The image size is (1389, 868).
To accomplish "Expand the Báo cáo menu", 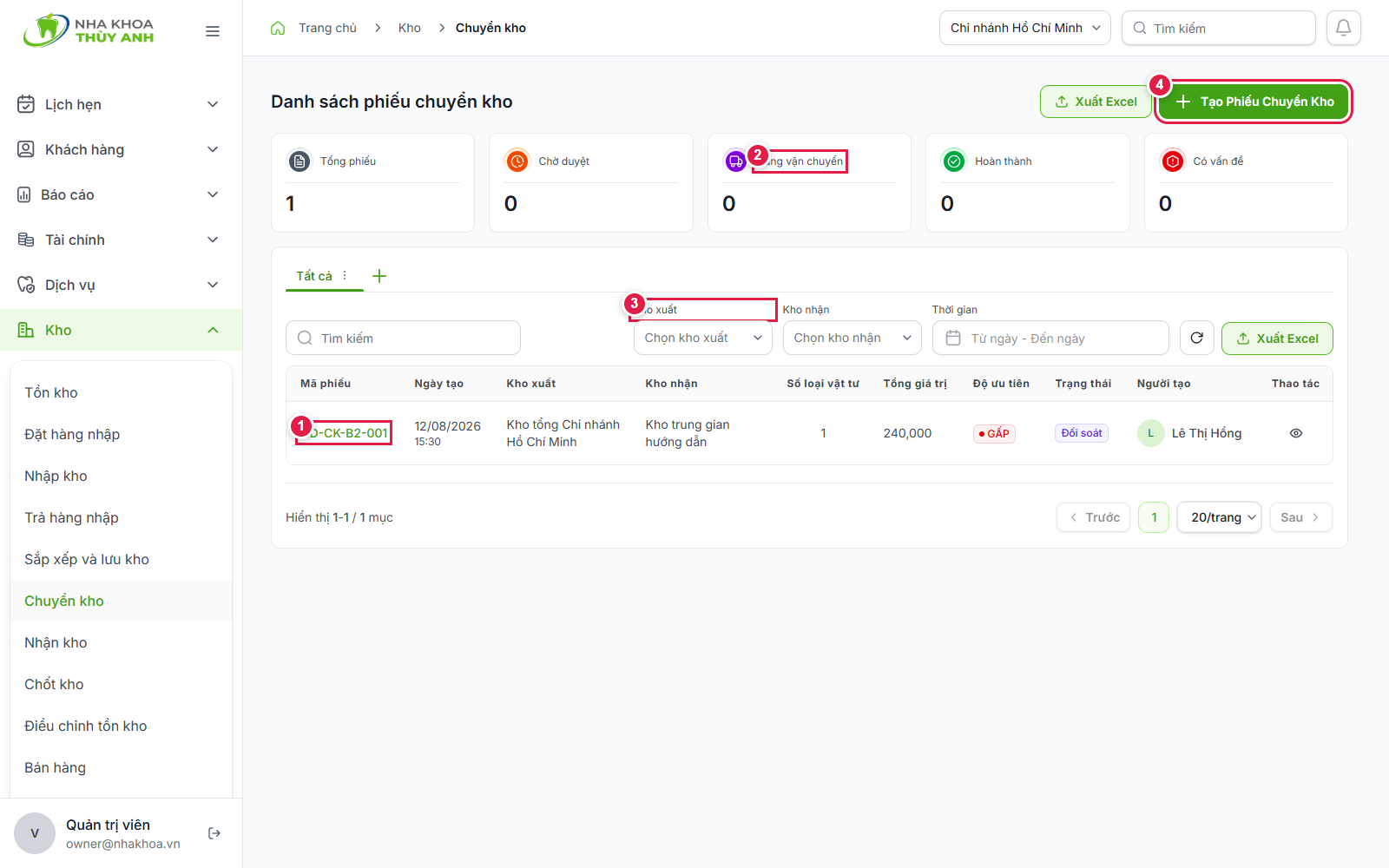I will coord(121,194).
